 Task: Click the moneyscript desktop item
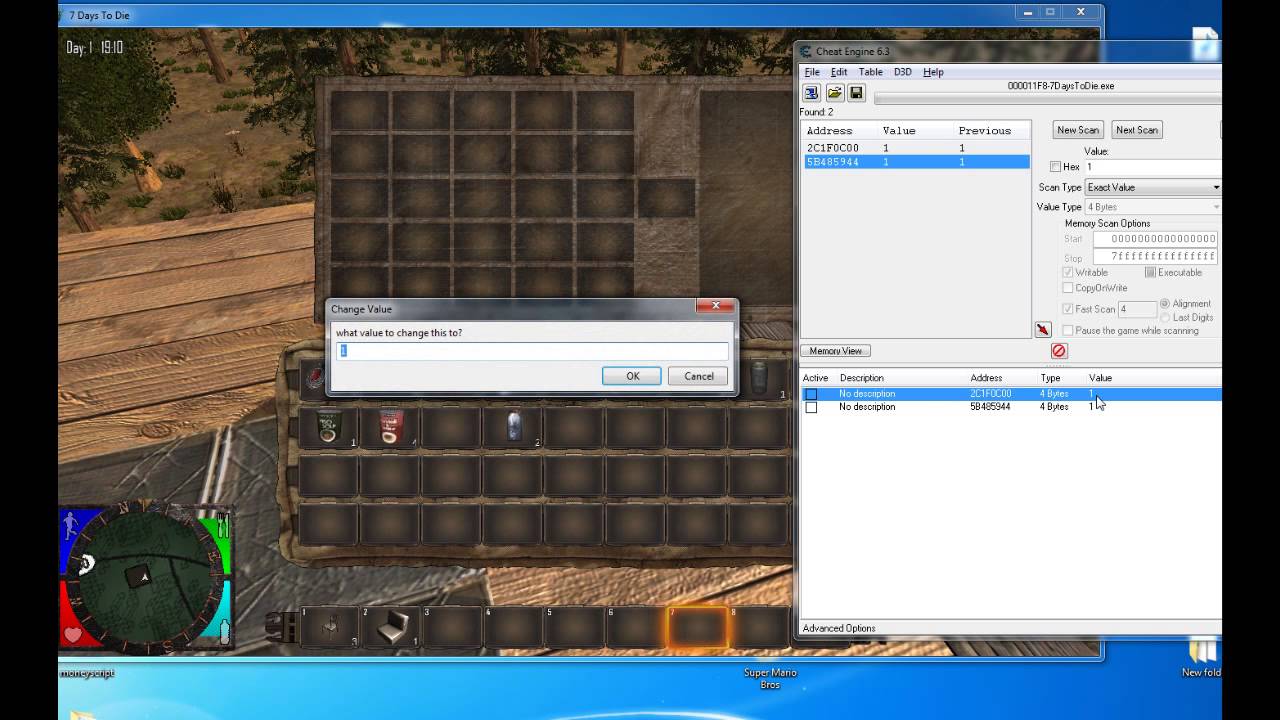(87, 673)
